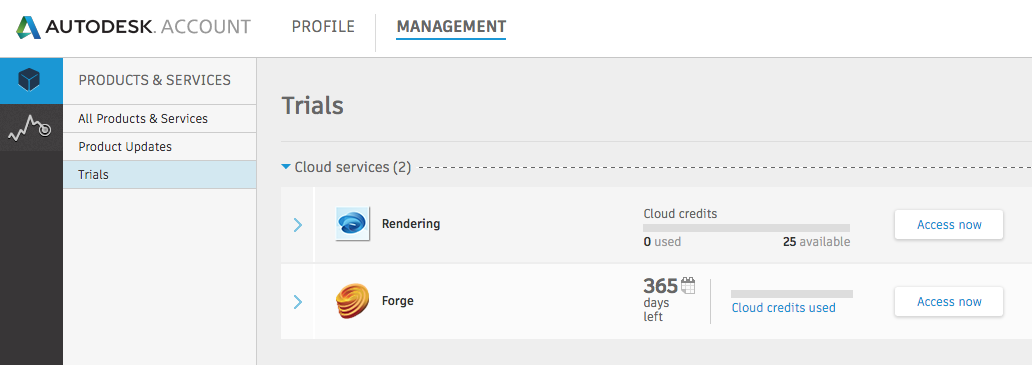Open the Products & Services cube icon

coord(30,80)
